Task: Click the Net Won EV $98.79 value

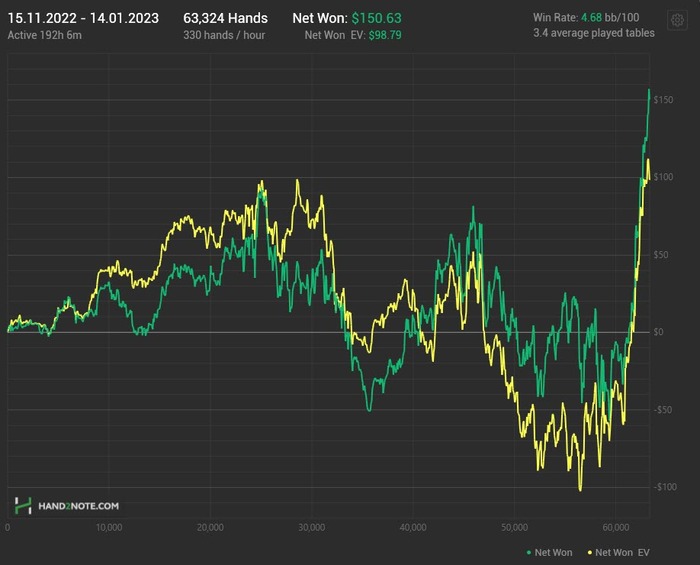Action: (x=385, y=35)
